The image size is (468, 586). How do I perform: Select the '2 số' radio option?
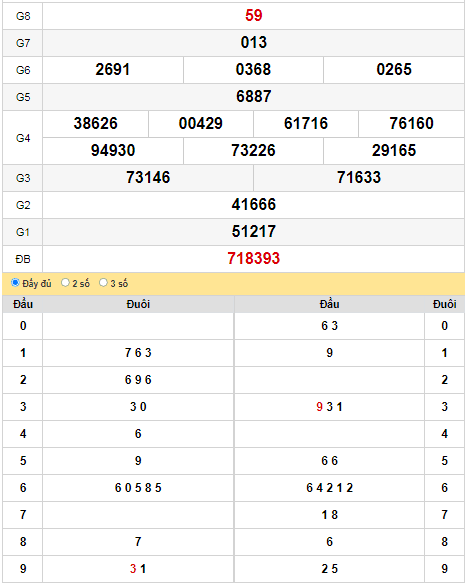coord(65,283)
